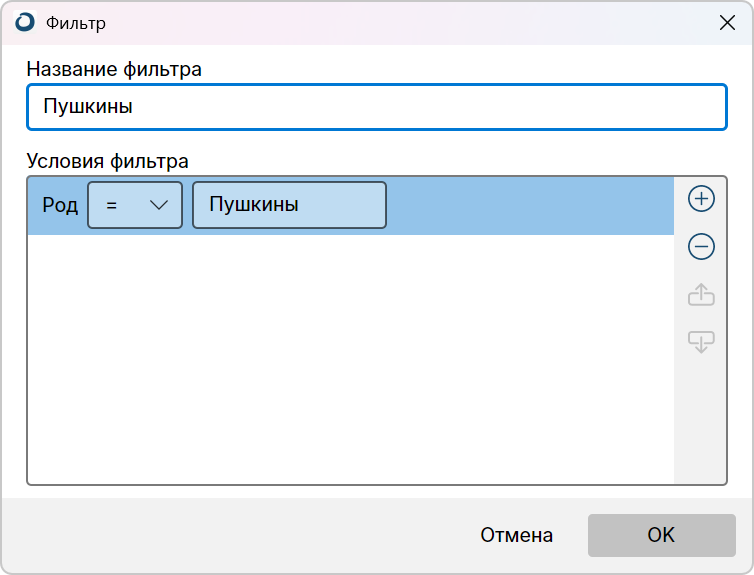Click the move condition up icon
Image resolution: width=754 pixels, height=575 pixels.
(701, 294)
